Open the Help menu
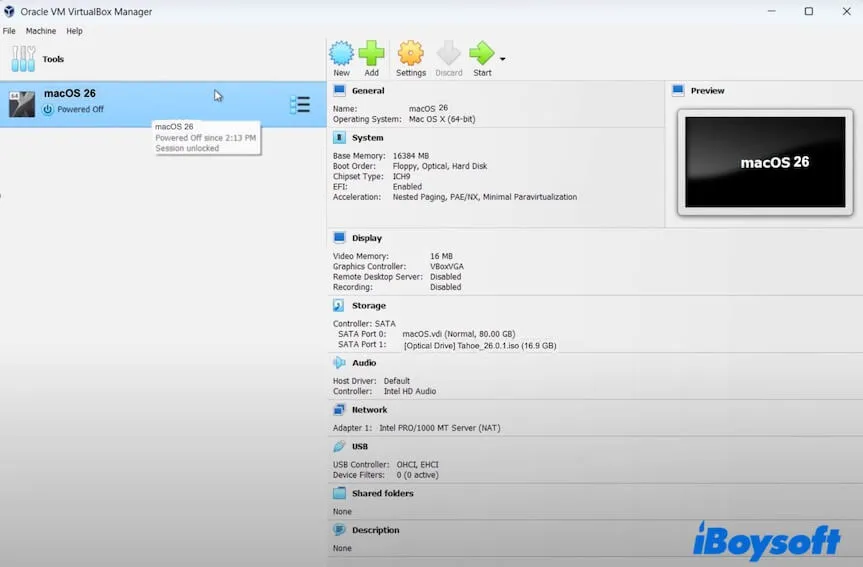Viewport: 863px width, 567px height. coord(74,31)
